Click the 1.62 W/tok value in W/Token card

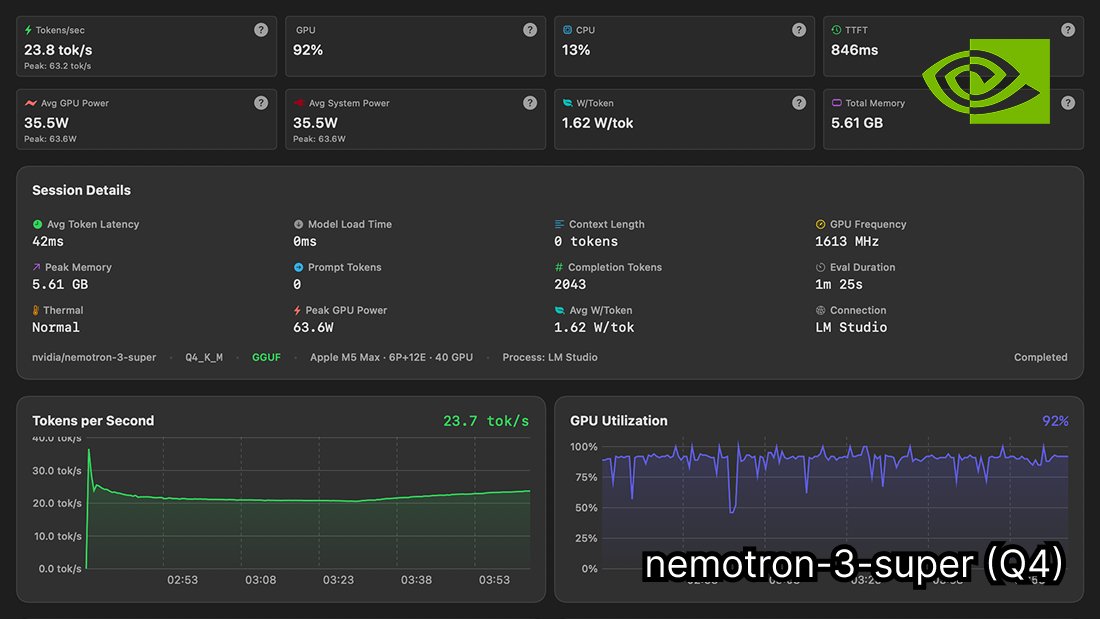coord(598,123)
